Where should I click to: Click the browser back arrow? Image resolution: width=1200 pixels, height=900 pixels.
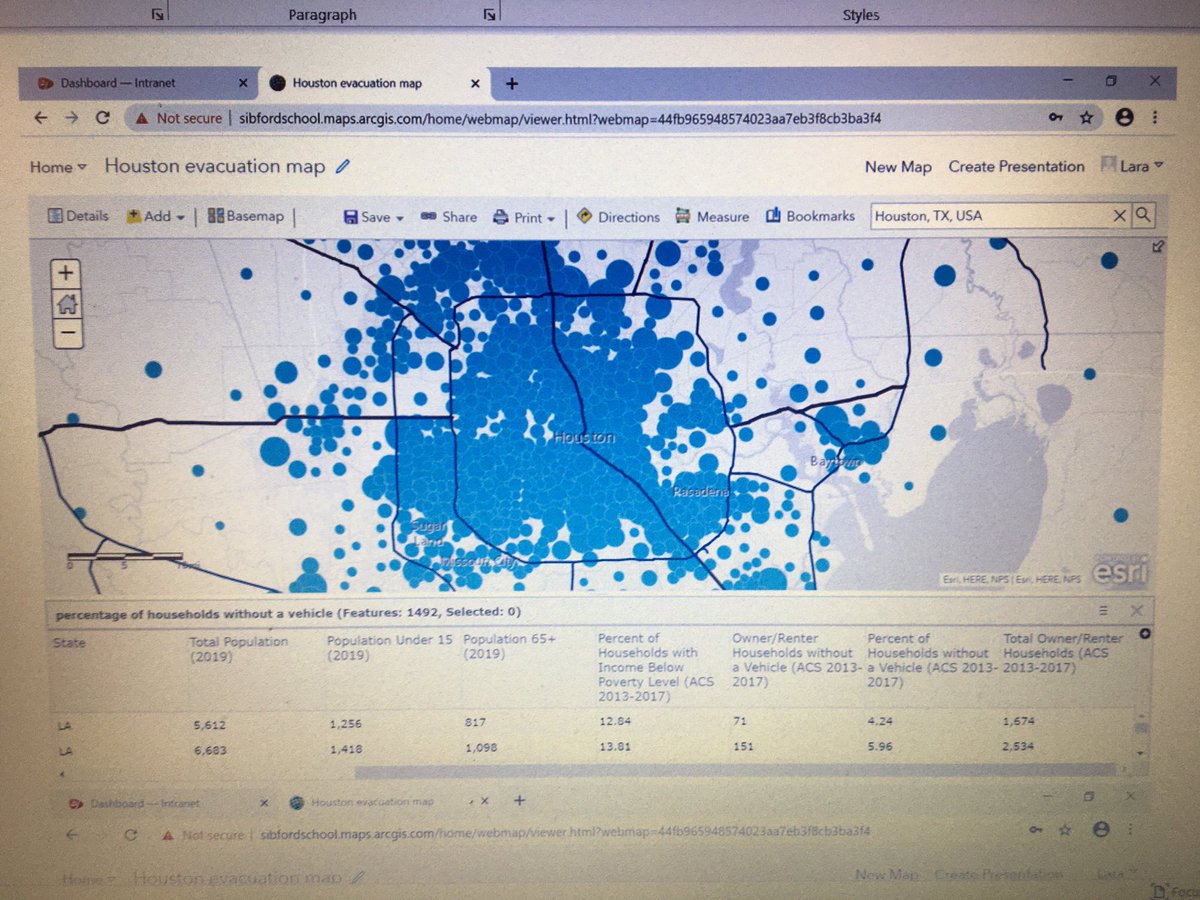(x=41, y=118)
